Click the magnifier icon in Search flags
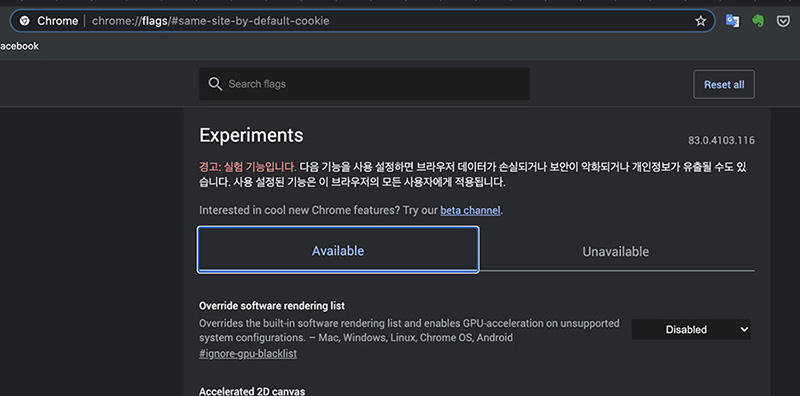The image size is (800, 396). click(x=215, y=84)
